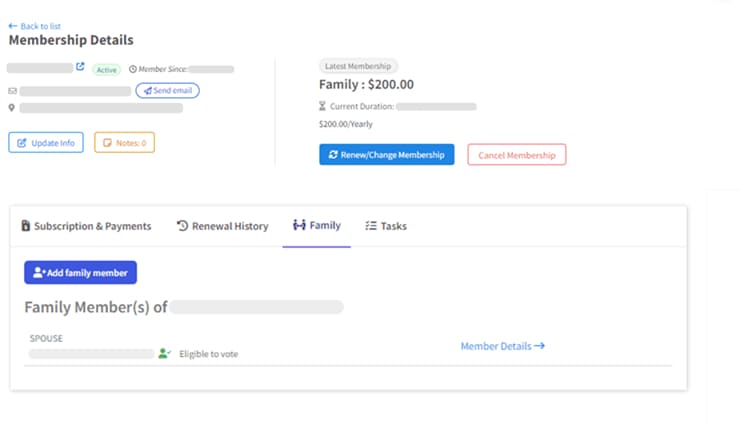Open Update Info form
This screenshot has height=426, width=740.
[x=46, y=143]
